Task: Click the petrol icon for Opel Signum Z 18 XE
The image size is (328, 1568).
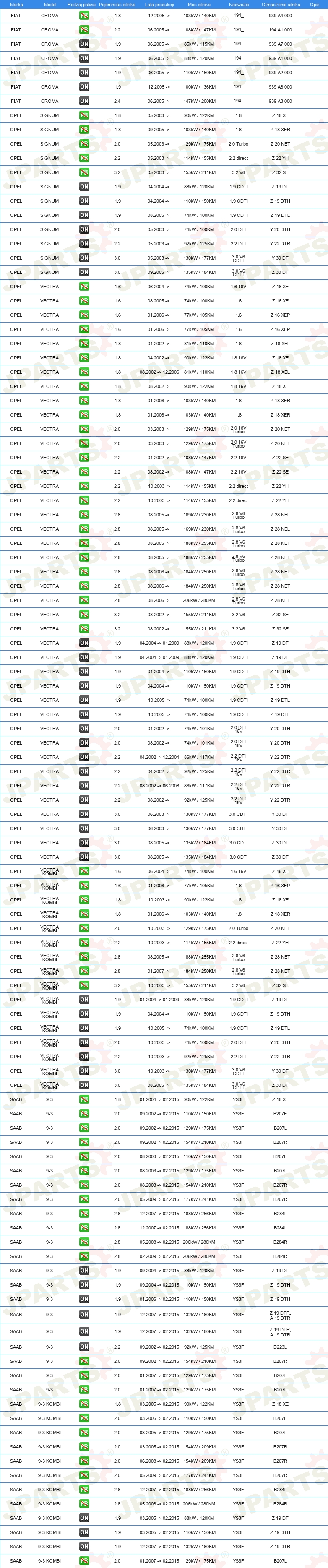Action: 84,115
